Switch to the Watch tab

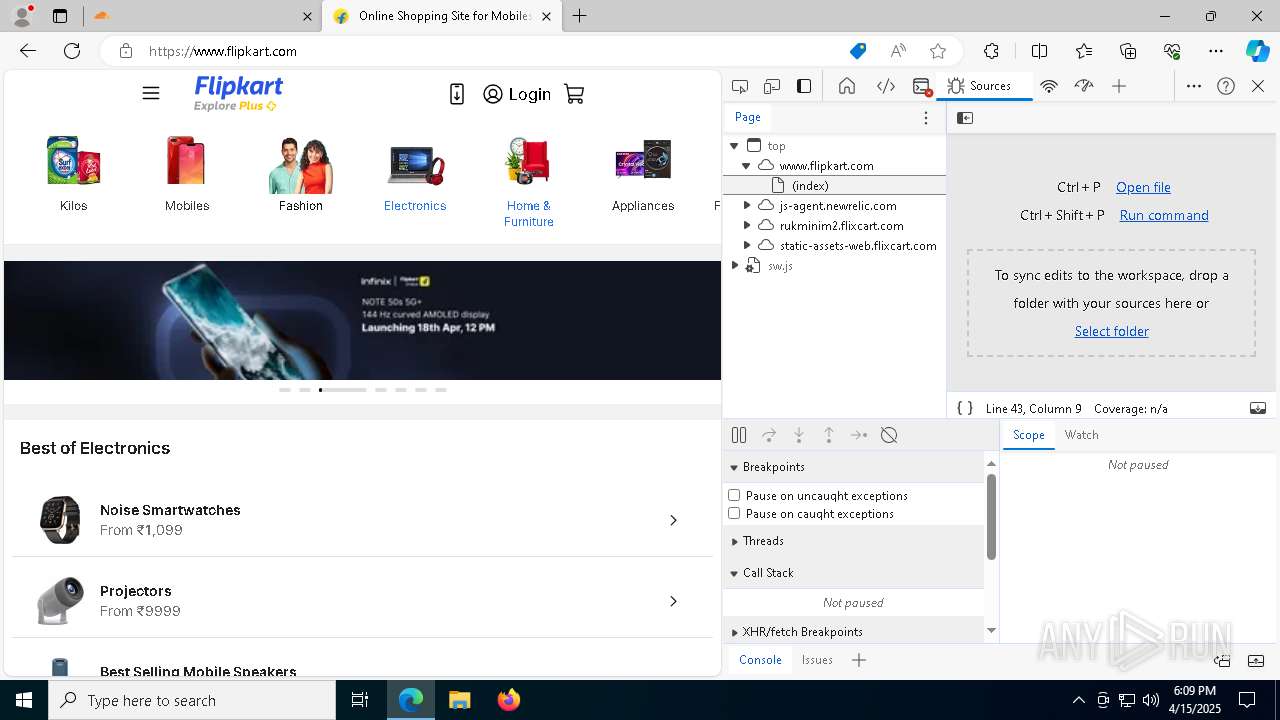tap(1081, 435)
